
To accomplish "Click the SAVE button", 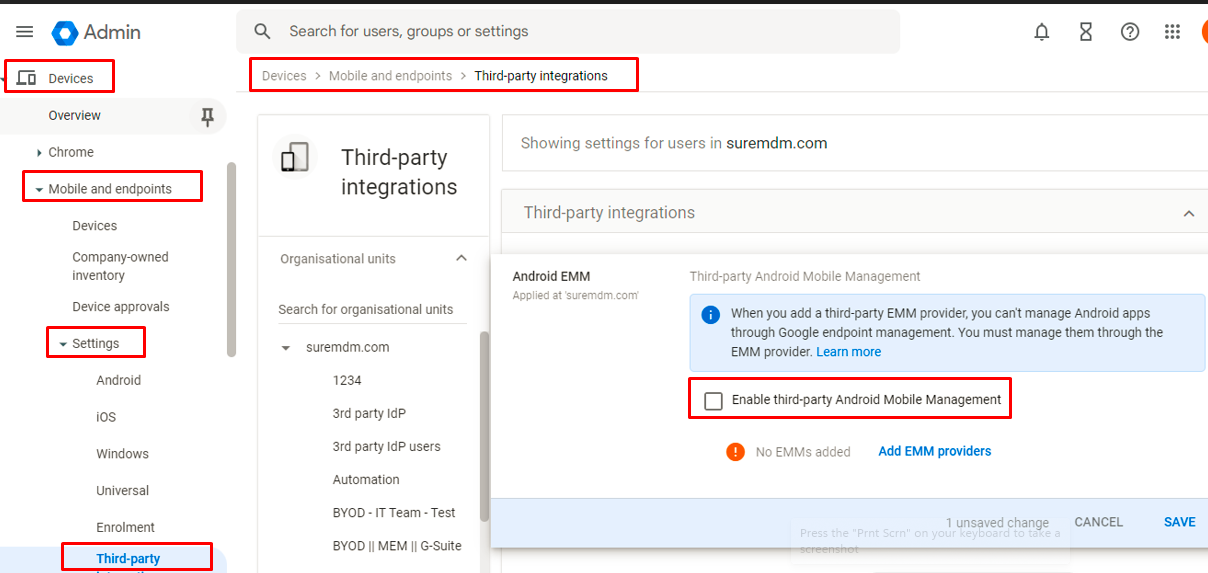I will pos(1180,522).
